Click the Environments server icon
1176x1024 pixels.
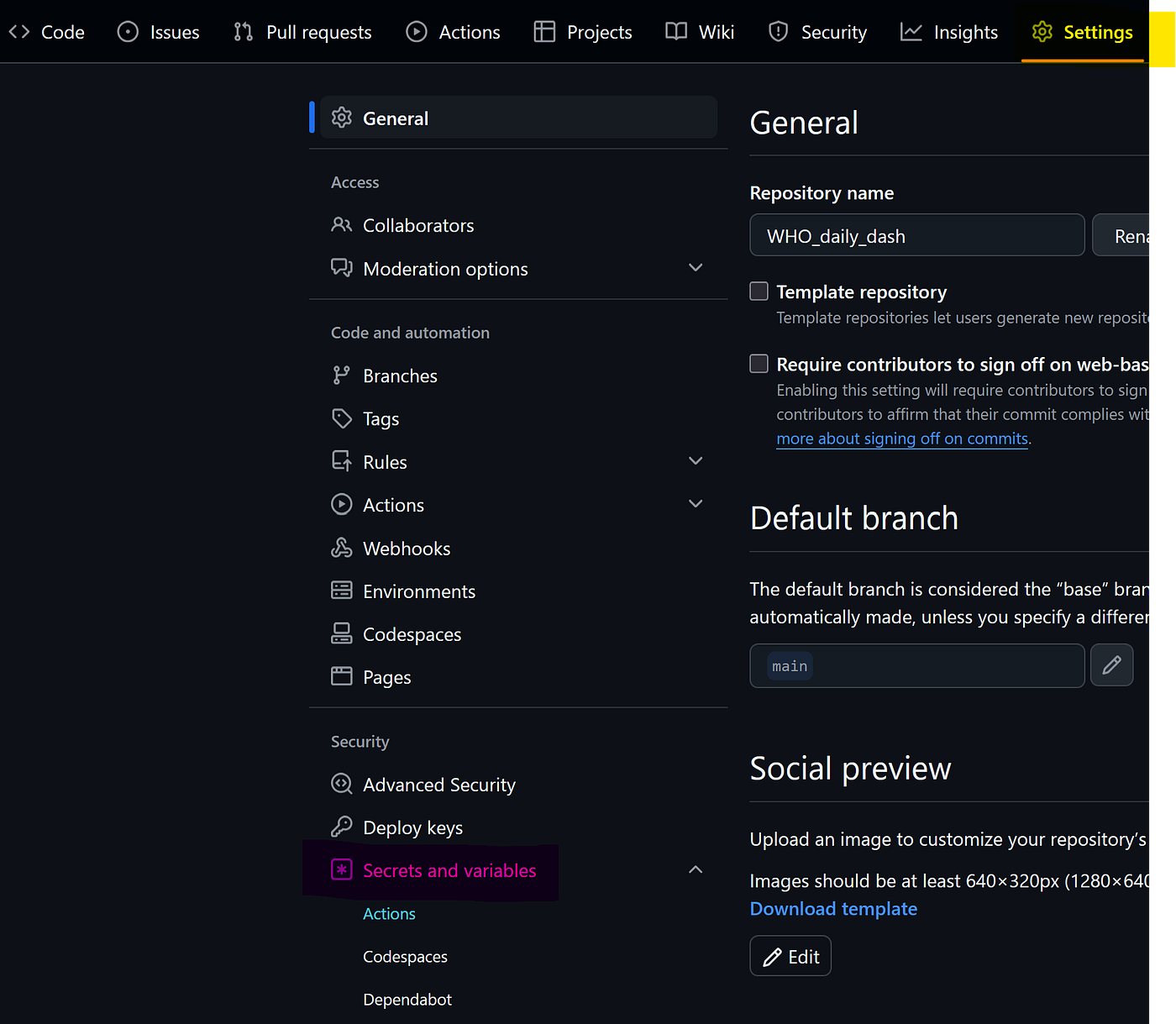click(x=342, y=591)
